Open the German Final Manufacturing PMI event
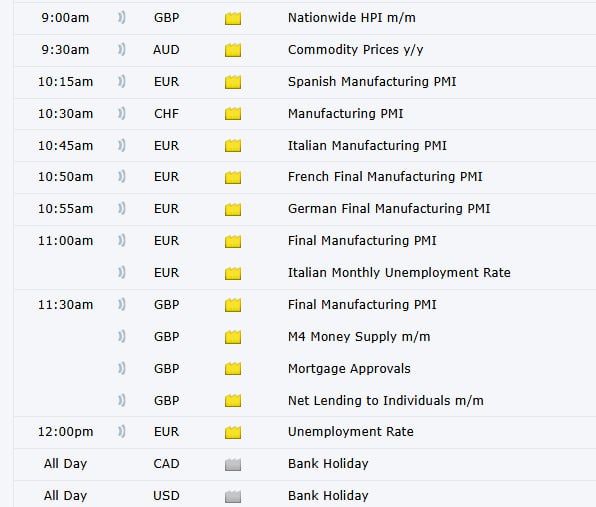Image resolution: width=596 pixels, height=507 pixels. click(x=389, y=209)
